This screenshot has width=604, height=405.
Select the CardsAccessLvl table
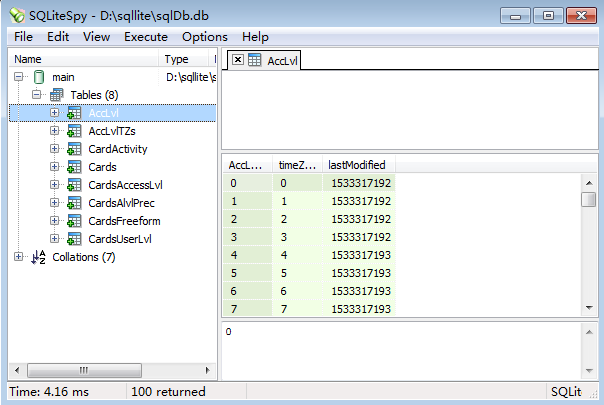(126, 185)
